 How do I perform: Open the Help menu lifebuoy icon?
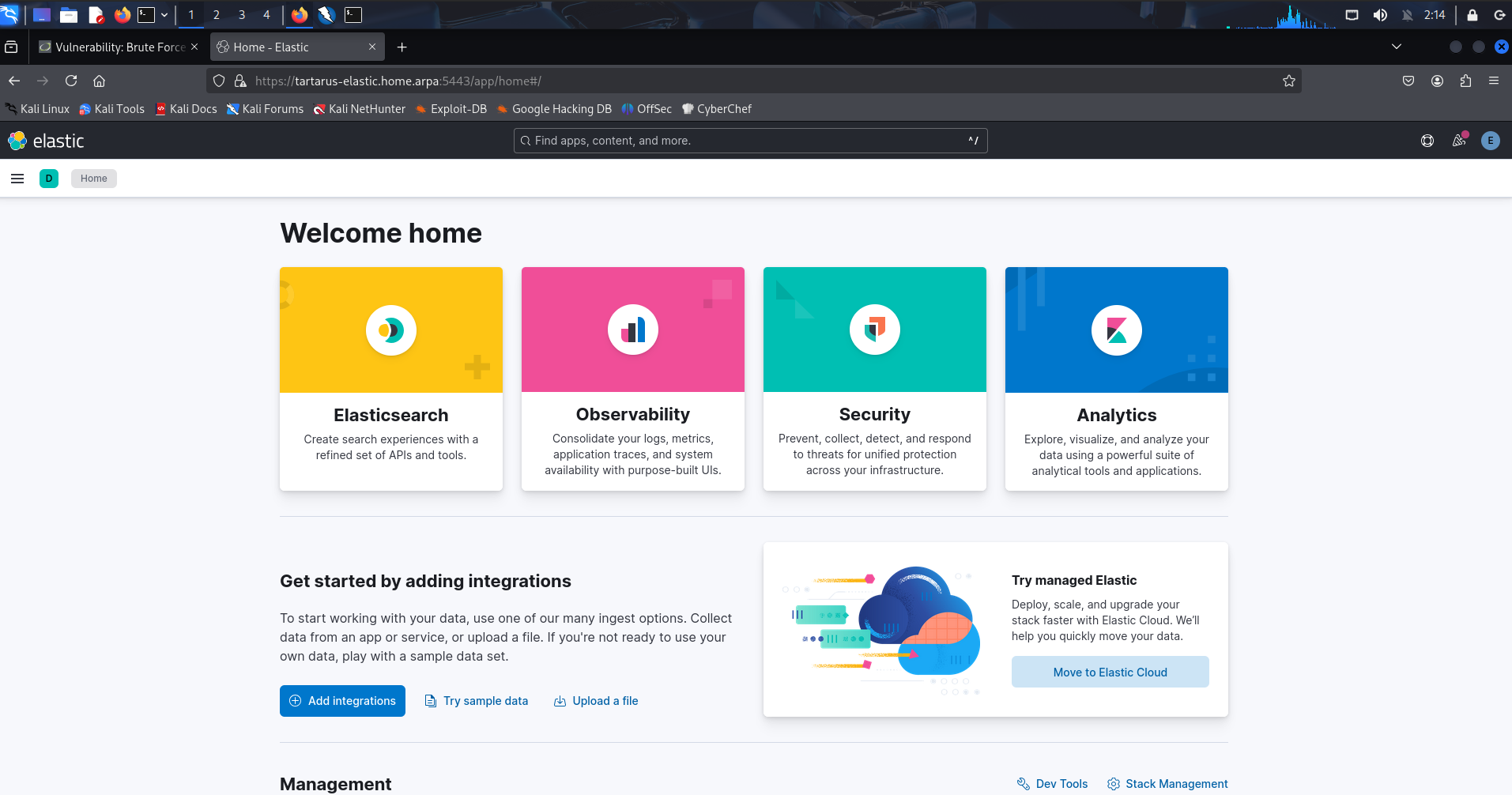[x=1427, y=141]
